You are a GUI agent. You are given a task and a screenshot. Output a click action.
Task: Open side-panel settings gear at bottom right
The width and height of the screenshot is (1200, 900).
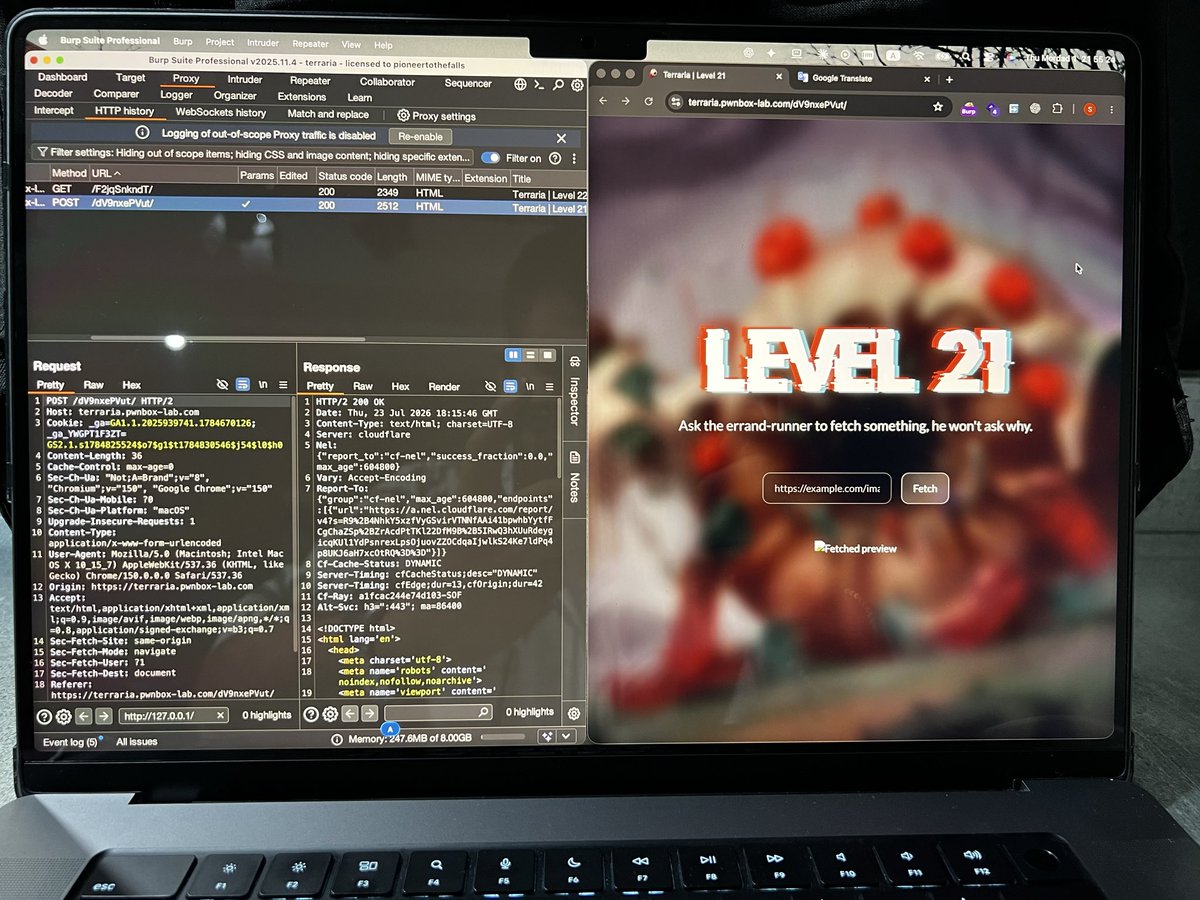(x=574, y=713)
